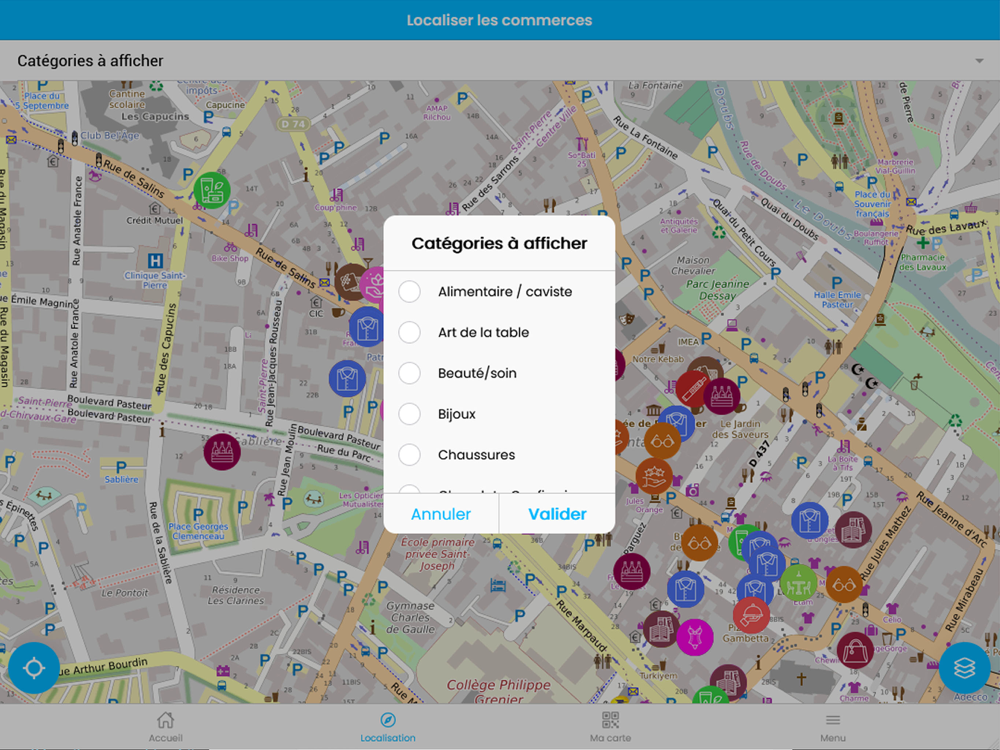1000x750 pixels.
Task: Switch to the Localisation tab
Action: 388,727
